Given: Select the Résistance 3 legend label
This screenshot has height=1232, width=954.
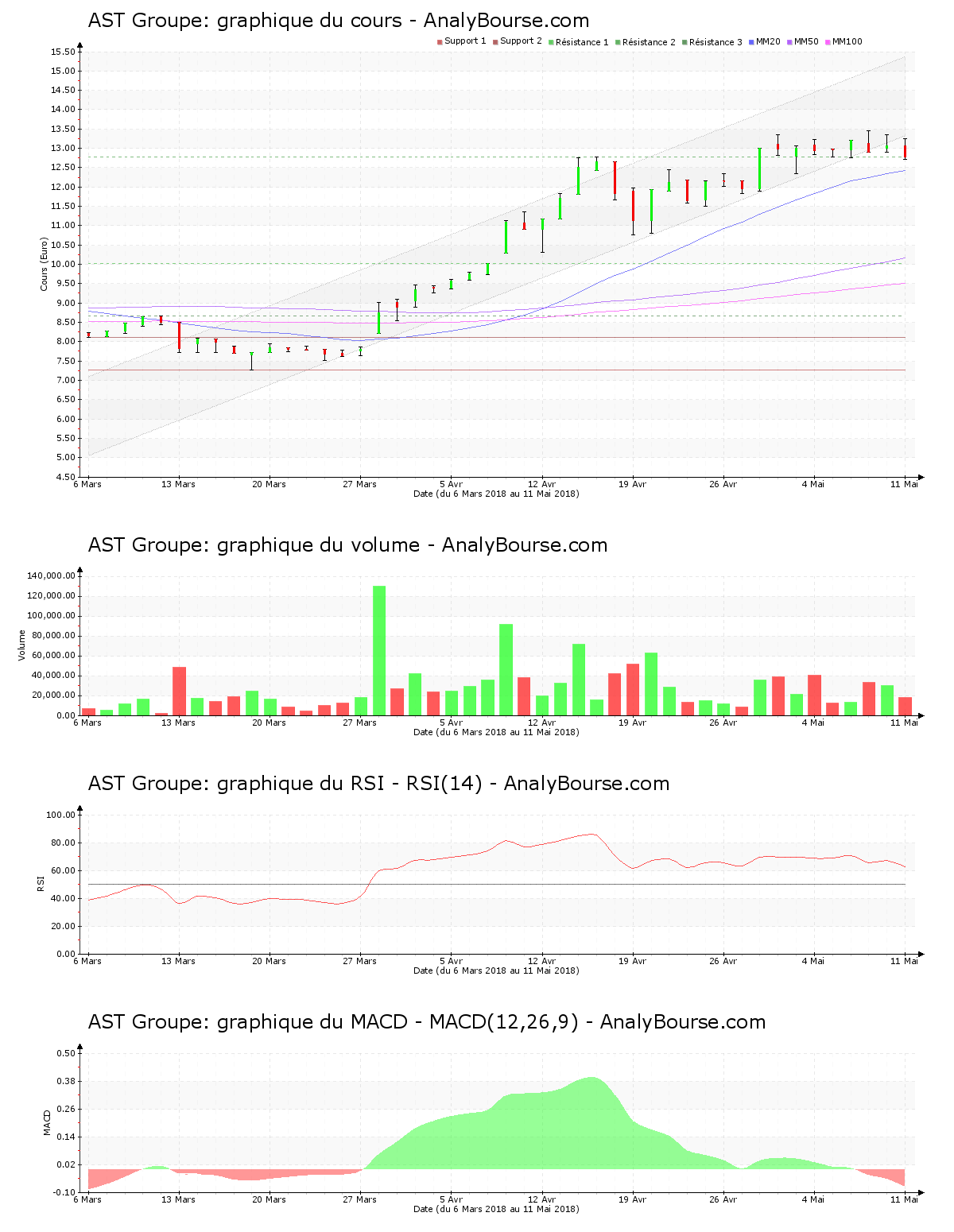Looking at the screenshot, I should pos(715,42).
